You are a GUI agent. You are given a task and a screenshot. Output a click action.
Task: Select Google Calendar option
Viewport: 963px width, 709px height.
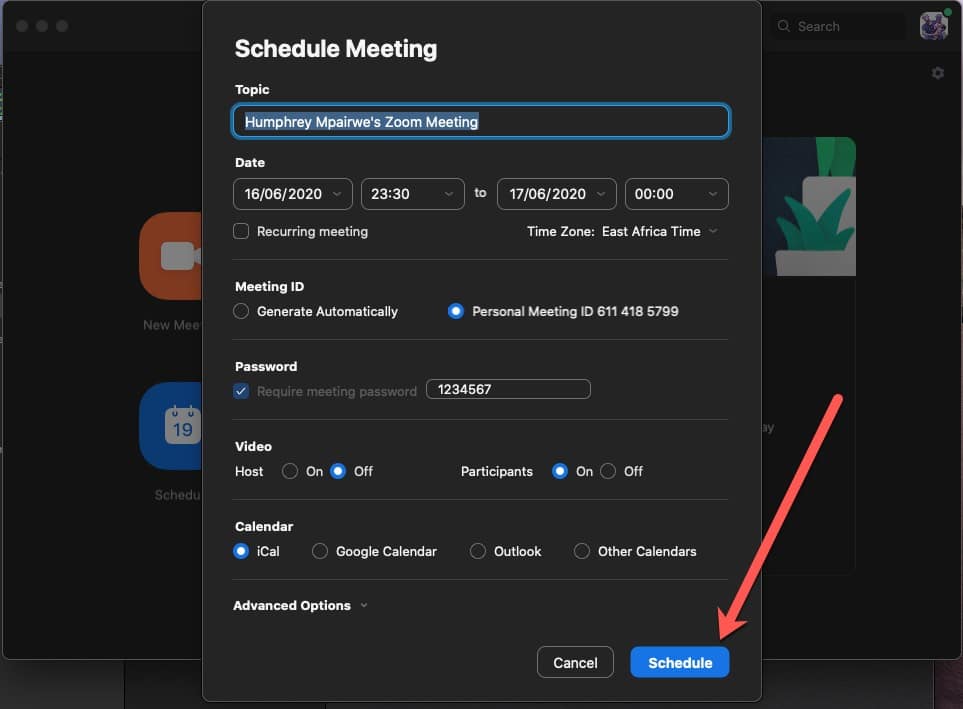click(319, 551)
